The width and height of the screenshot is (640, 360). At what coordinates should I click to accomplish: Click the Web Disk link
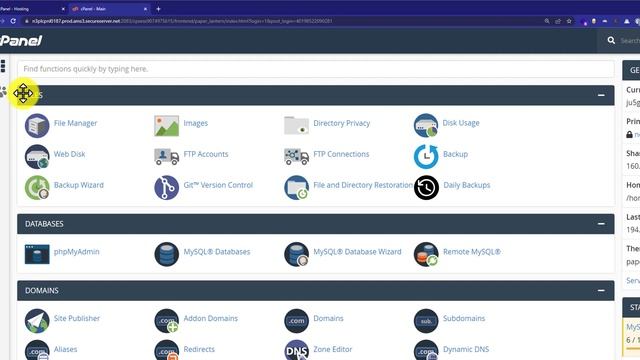click(x=69, y=154)
